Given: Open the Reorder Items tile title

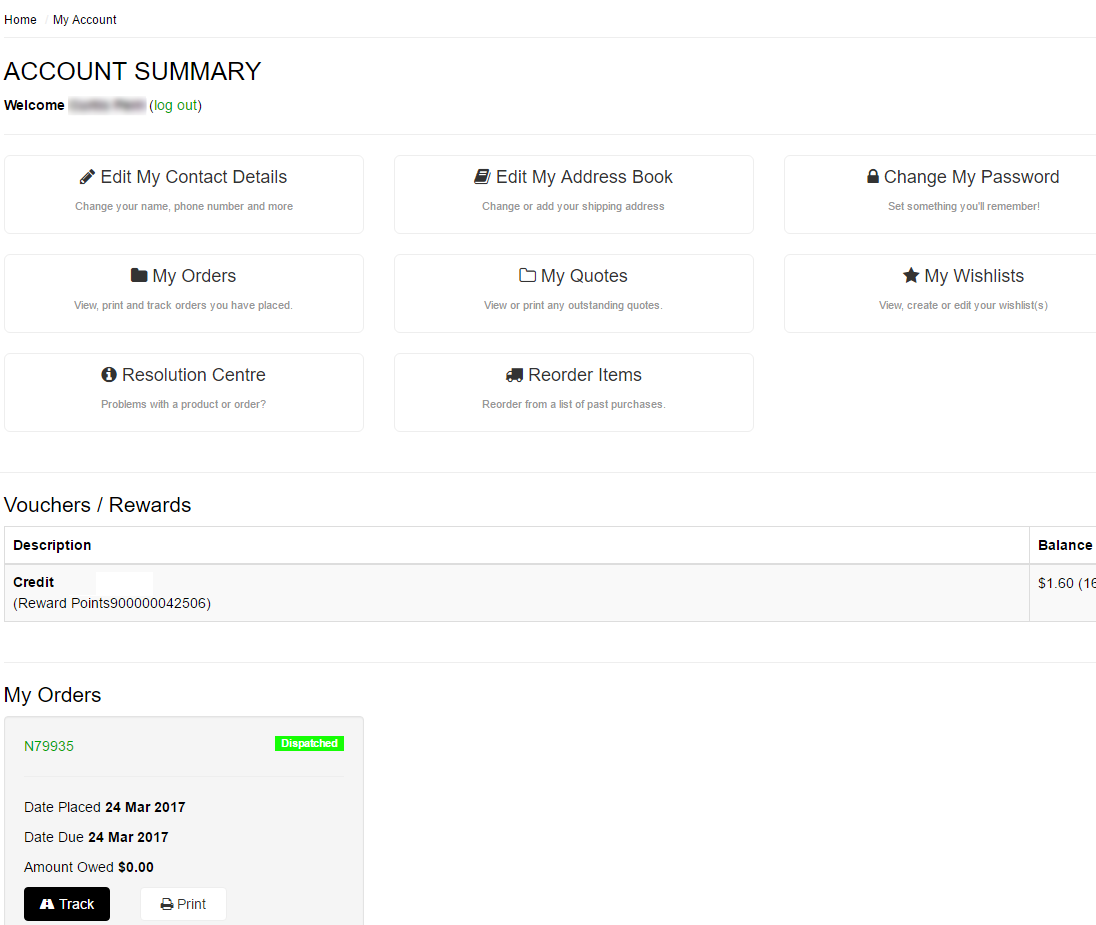Looking at the screenshot, I should [x=585, y=375].
